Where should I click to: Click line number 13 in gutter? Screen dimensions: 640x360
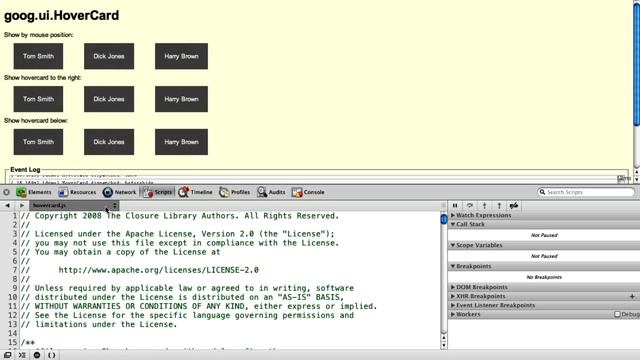[x=13, y=324]
